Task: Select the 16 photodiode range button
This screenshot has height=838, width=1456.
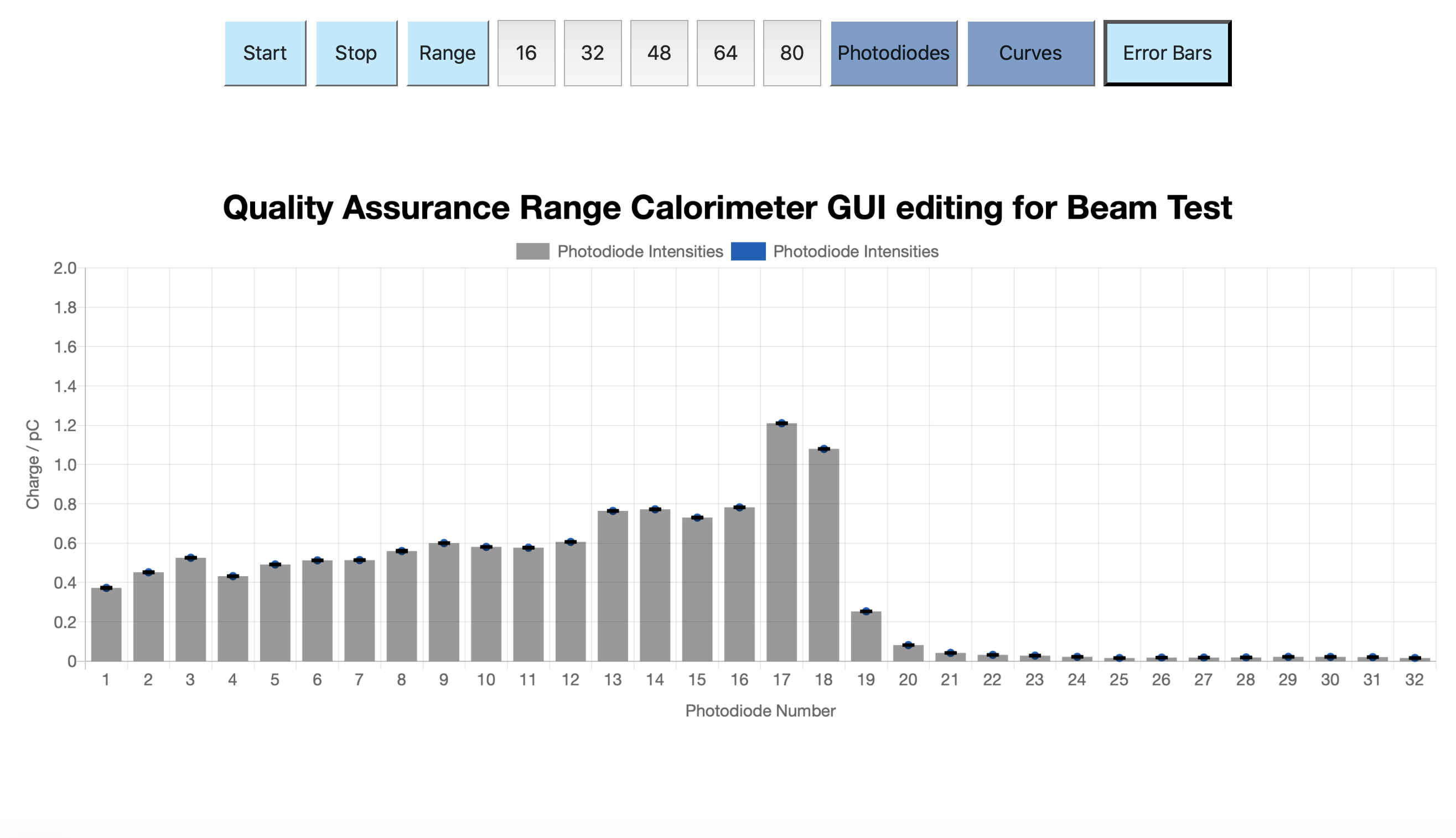Action: (526, 53)
